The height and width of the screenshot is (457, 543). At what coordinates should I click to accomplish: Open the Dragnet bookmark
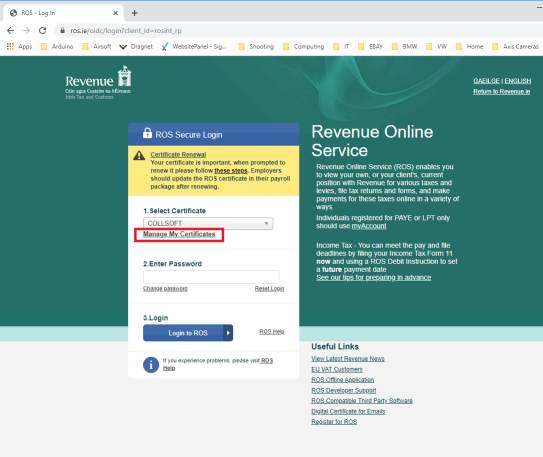(x=136, y=46)
